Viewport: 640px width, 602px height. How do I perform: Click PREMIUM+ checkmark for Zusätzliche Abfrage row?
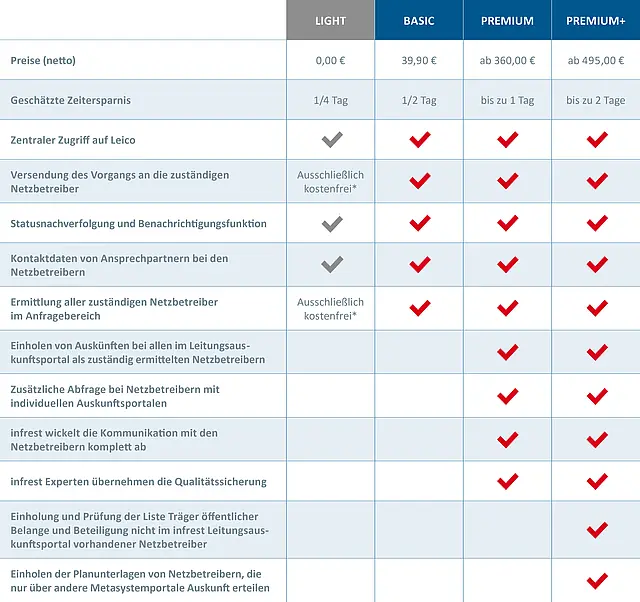[x=597, y=396]
